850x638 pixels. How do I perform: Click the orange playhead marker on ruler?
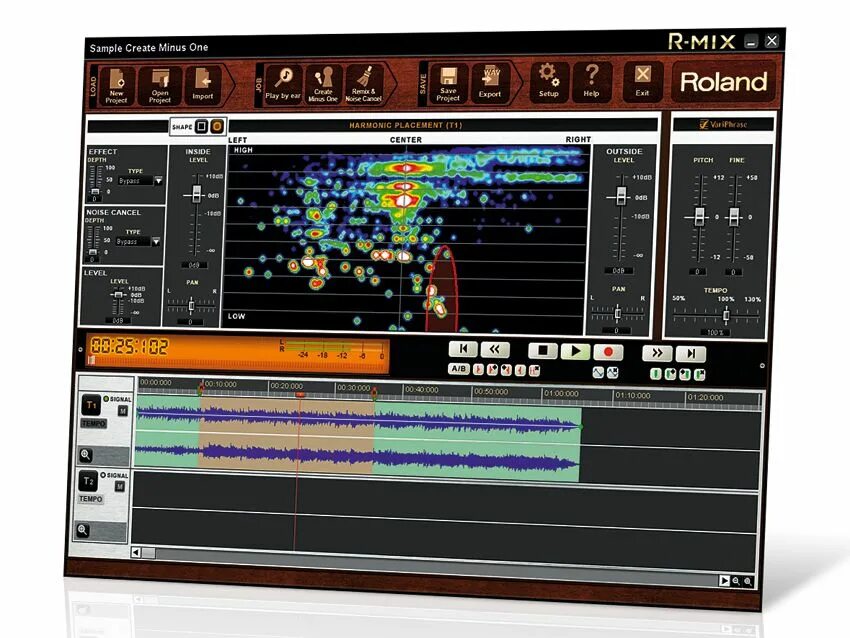[x=300, y=395]
